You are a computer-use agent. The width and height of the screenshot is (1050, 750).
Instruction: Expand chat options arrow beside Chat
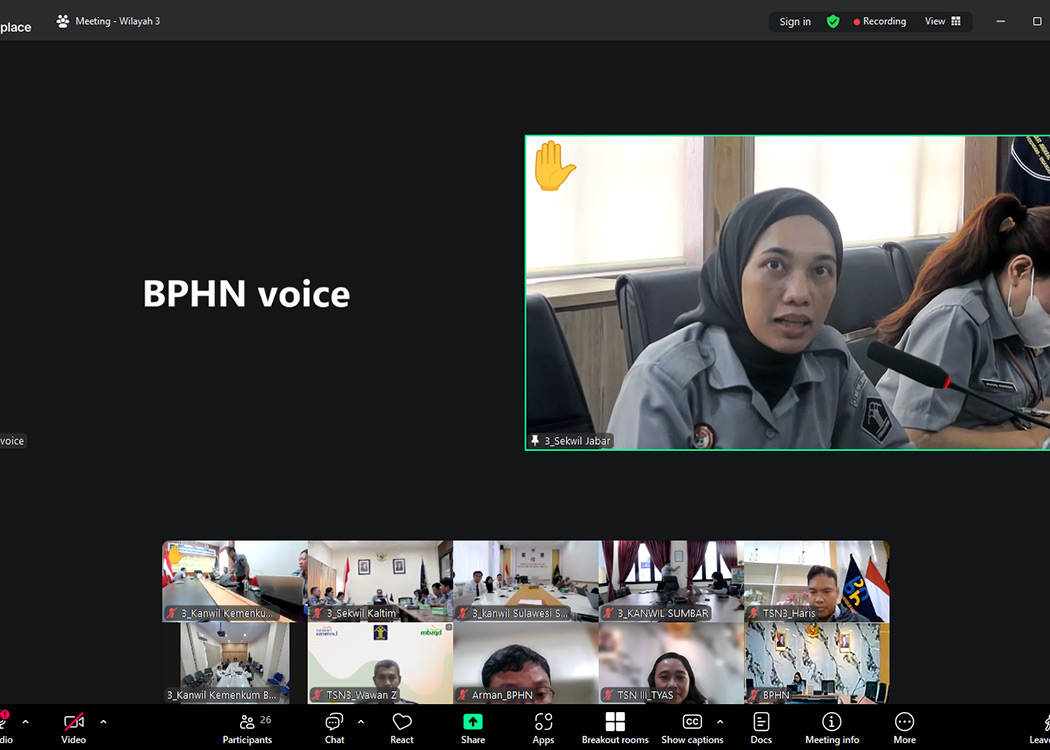click(x=360, y=721)
